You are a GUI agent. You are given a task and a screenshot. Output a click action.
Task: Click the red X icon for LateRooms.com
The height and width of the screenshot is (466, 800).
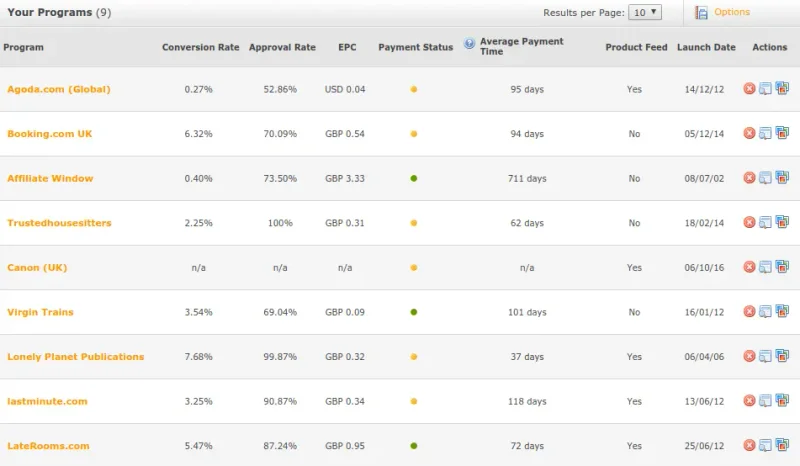click(749, 445)
